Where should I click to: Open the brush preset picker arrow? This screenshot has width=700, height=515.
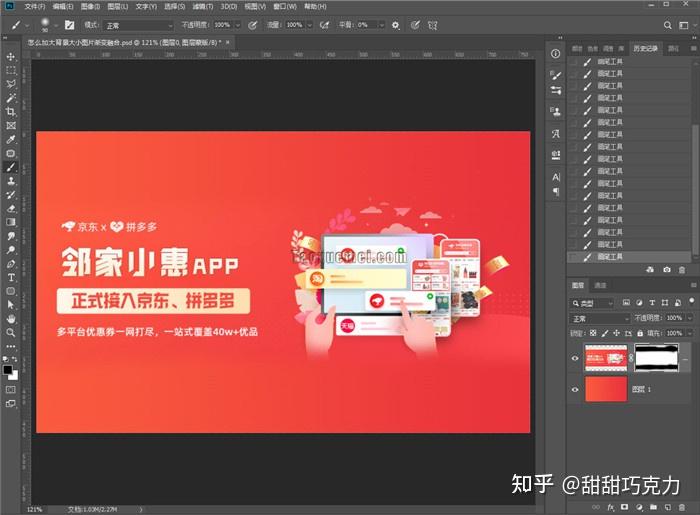(56, 25)
